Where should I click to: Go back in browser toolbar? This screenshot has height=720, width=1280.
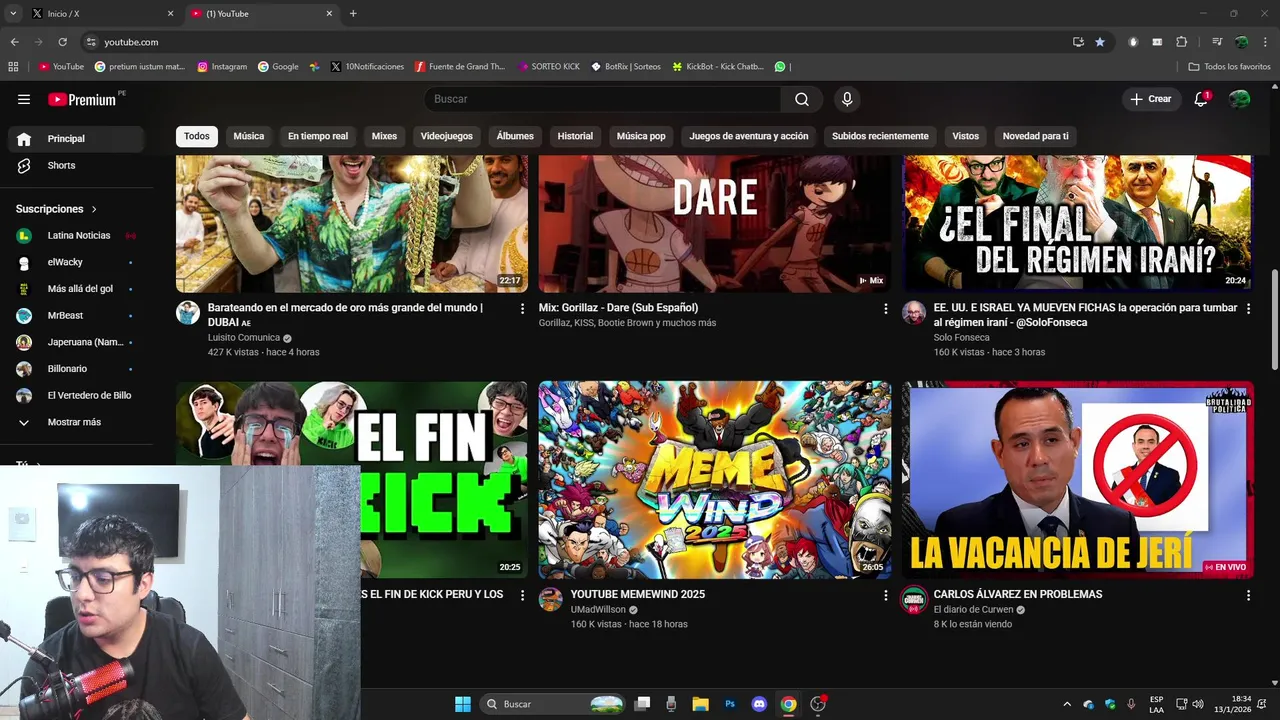[14, 42]
